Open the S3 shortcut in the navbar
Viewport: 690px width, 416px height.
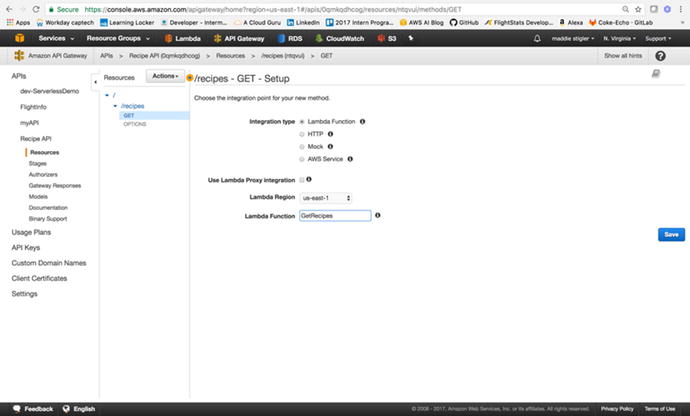tap(387, 39)
